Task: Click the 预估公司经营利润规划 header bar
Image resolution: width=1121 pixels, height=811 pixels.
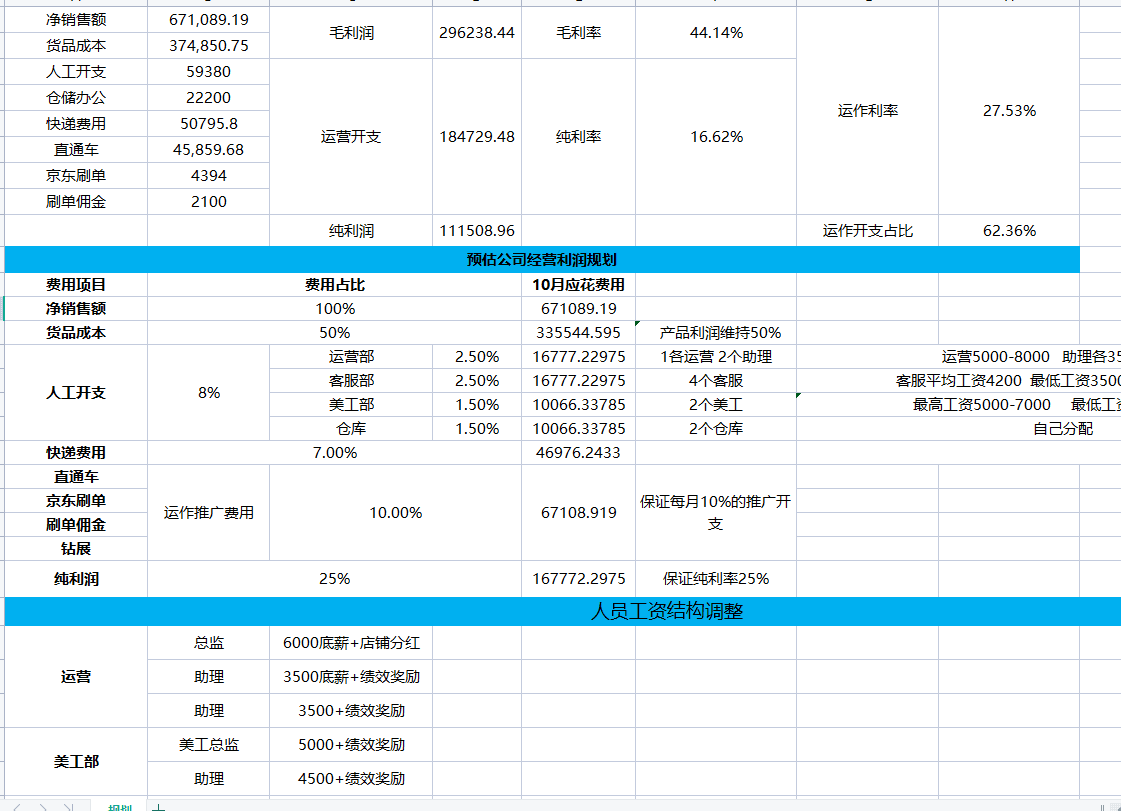Action: (x=542, y=260)
